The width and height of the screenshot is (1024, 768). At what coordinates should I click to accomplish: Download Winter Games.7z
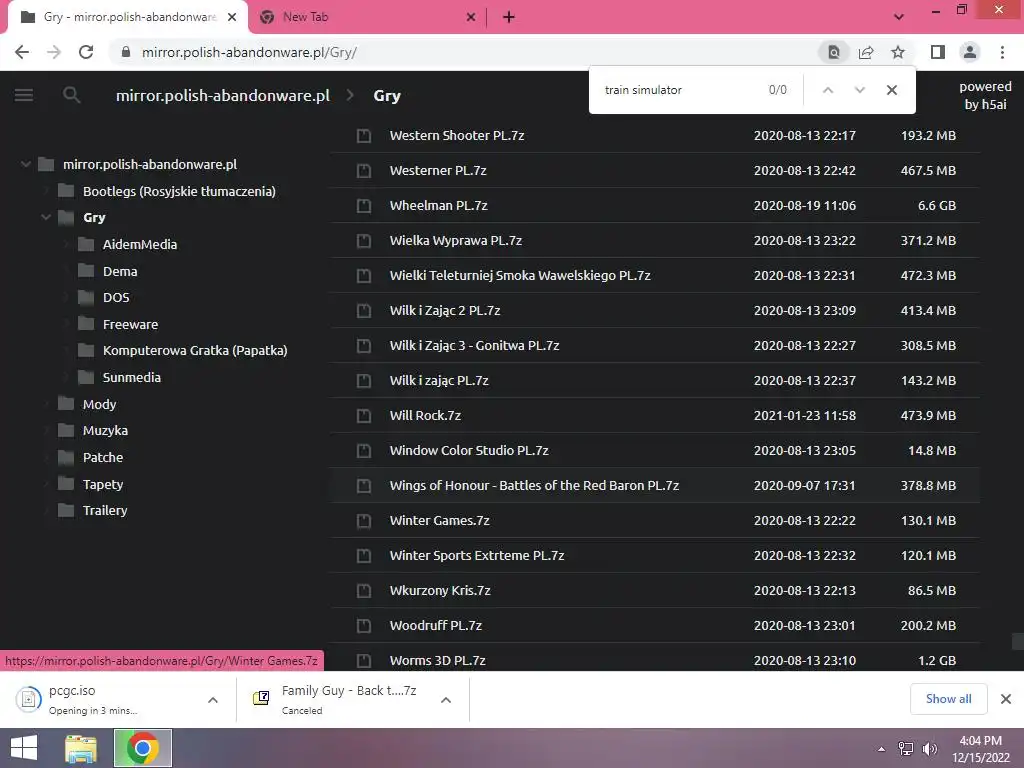point(440,520)
